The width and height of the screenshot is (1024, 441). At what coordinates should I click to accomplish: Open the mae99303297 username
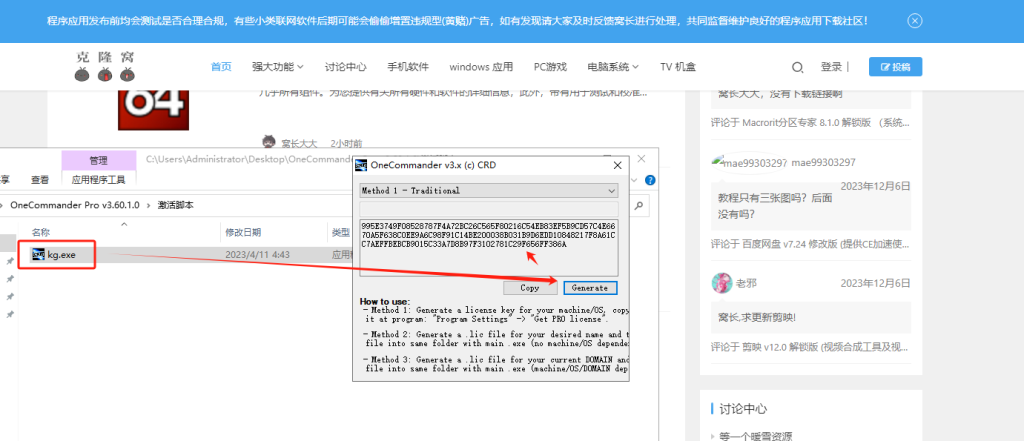(823, 163)
